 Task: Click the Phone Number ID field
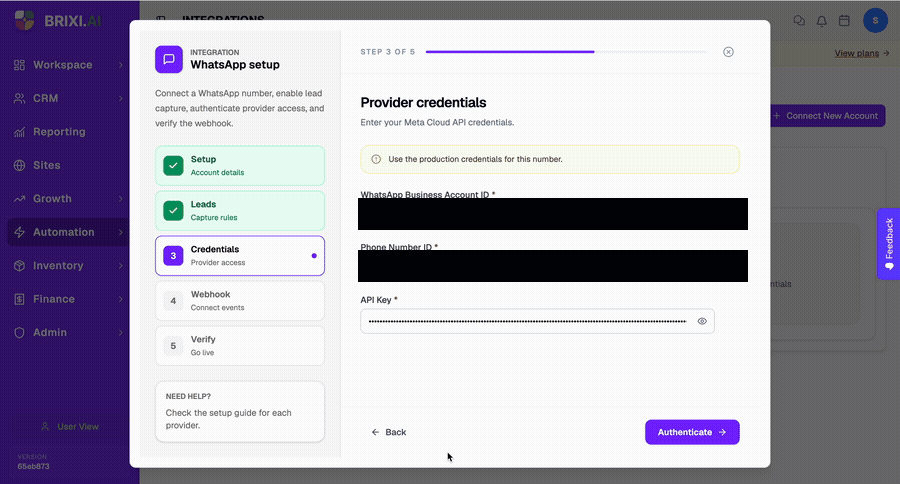click(553, 266)
